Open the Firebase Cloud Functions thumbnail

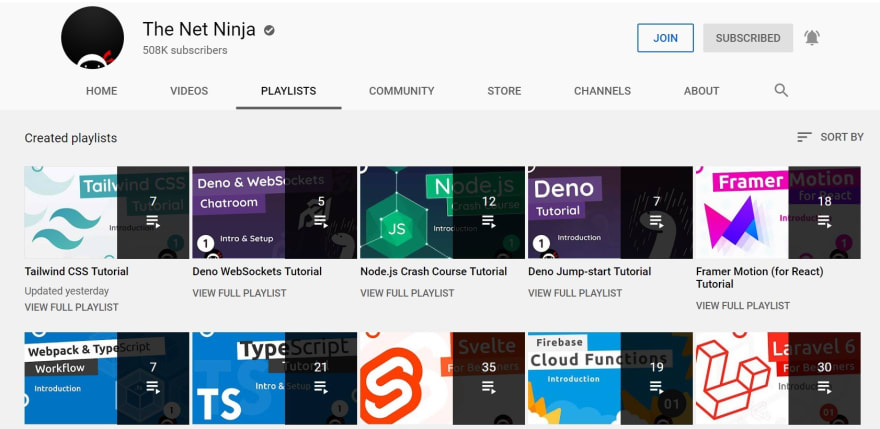click(610, 378)
